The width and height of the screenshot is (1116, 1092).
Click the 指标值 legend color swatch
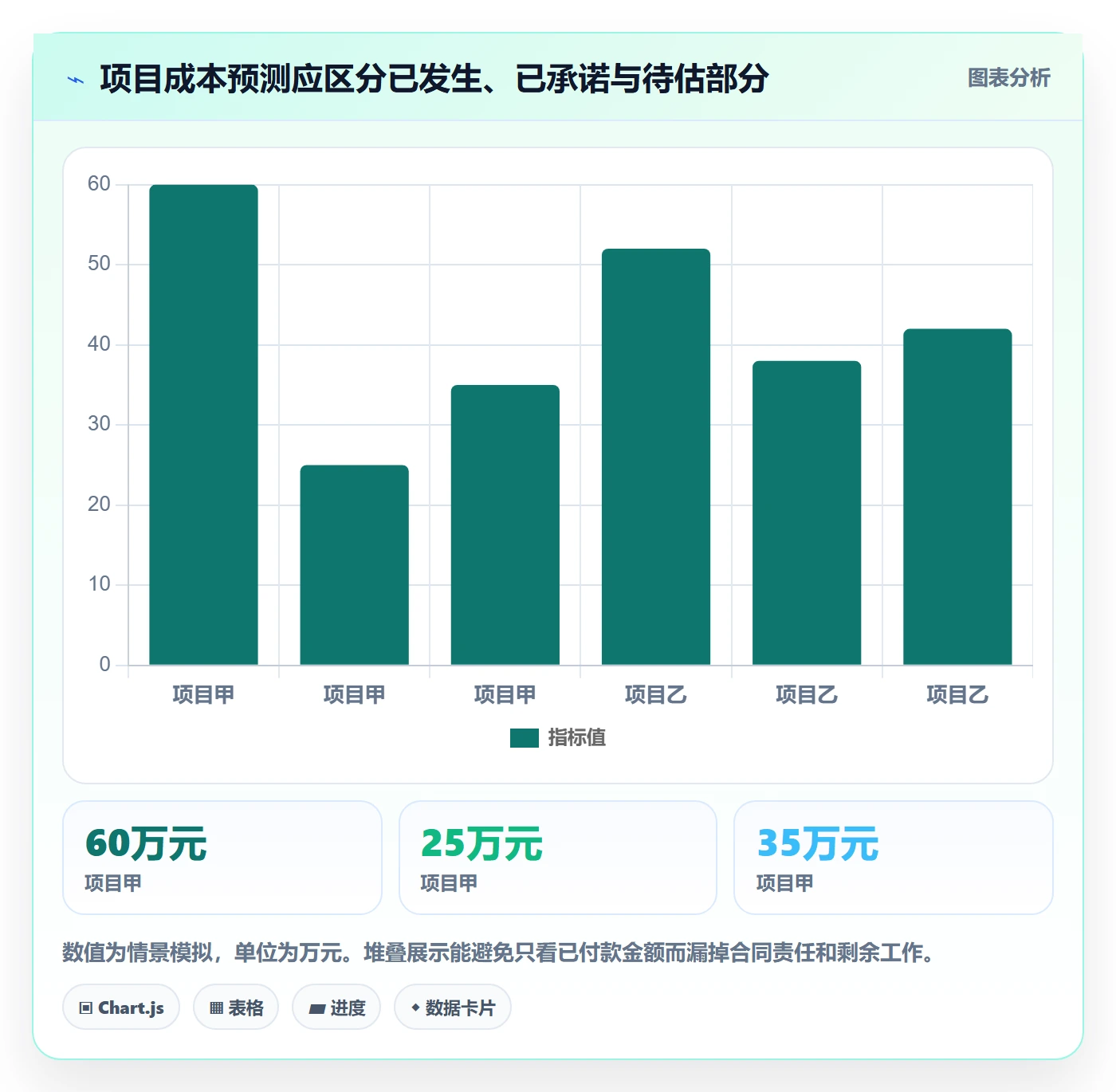coord(525,738)
